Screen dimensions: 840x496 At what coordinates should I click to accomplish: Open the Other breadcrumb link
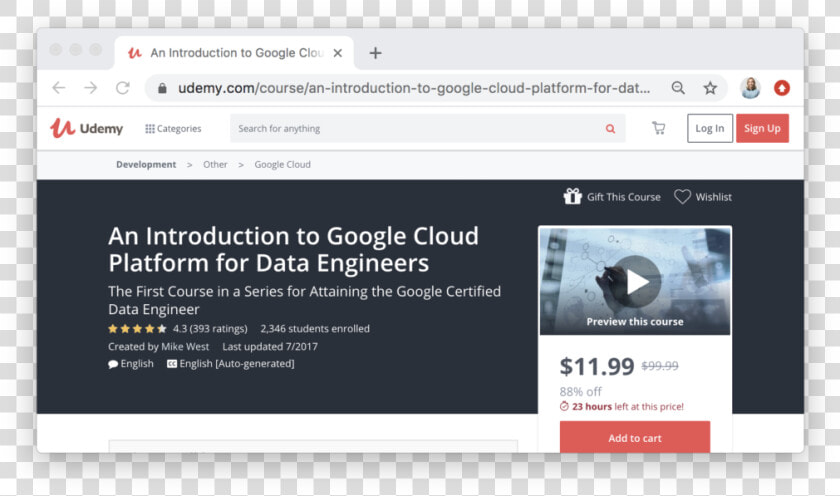(x=215, y=164)
